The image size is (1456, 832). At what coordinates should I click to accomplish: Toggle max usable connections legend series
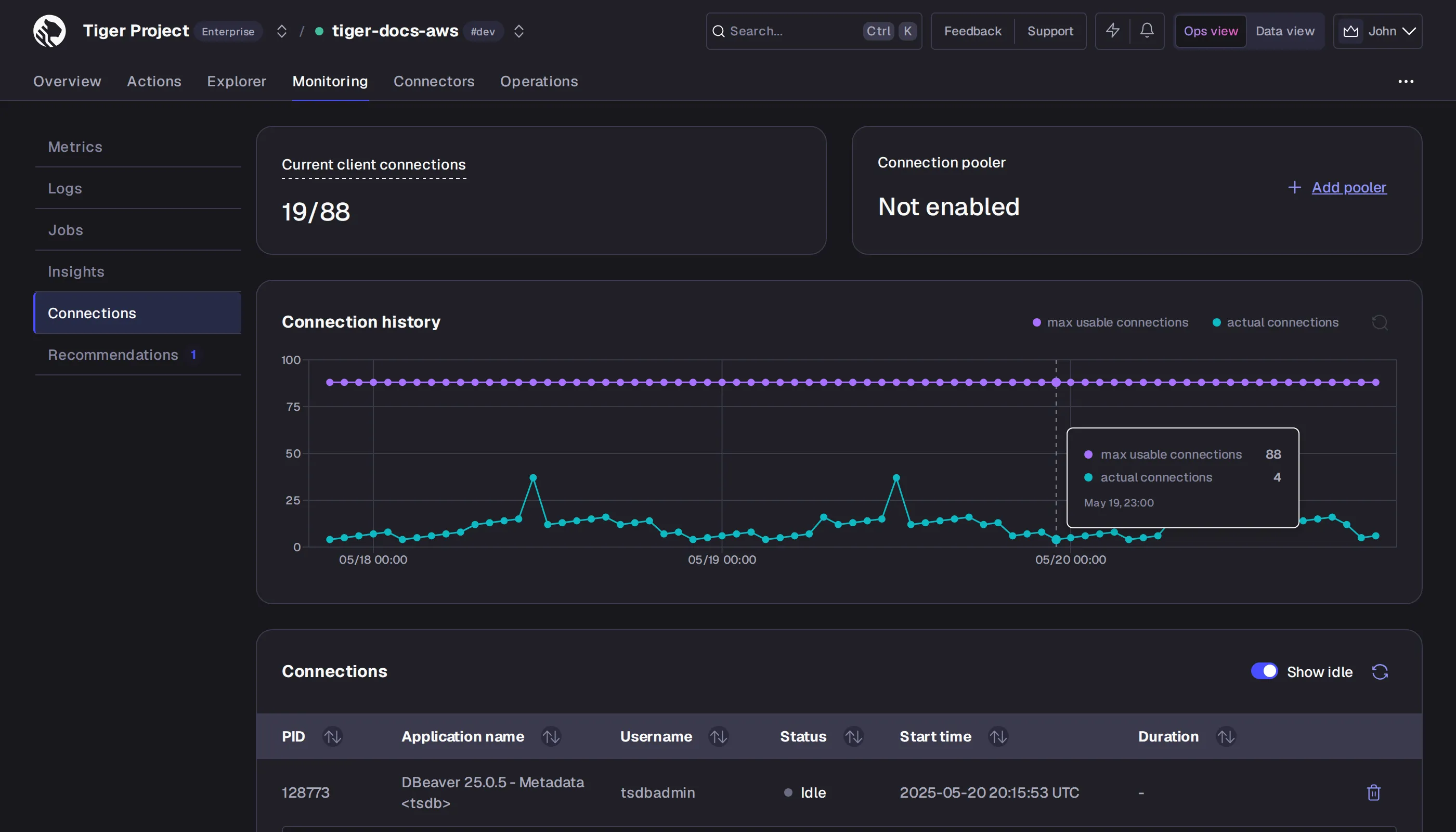tap(1110, 322)
